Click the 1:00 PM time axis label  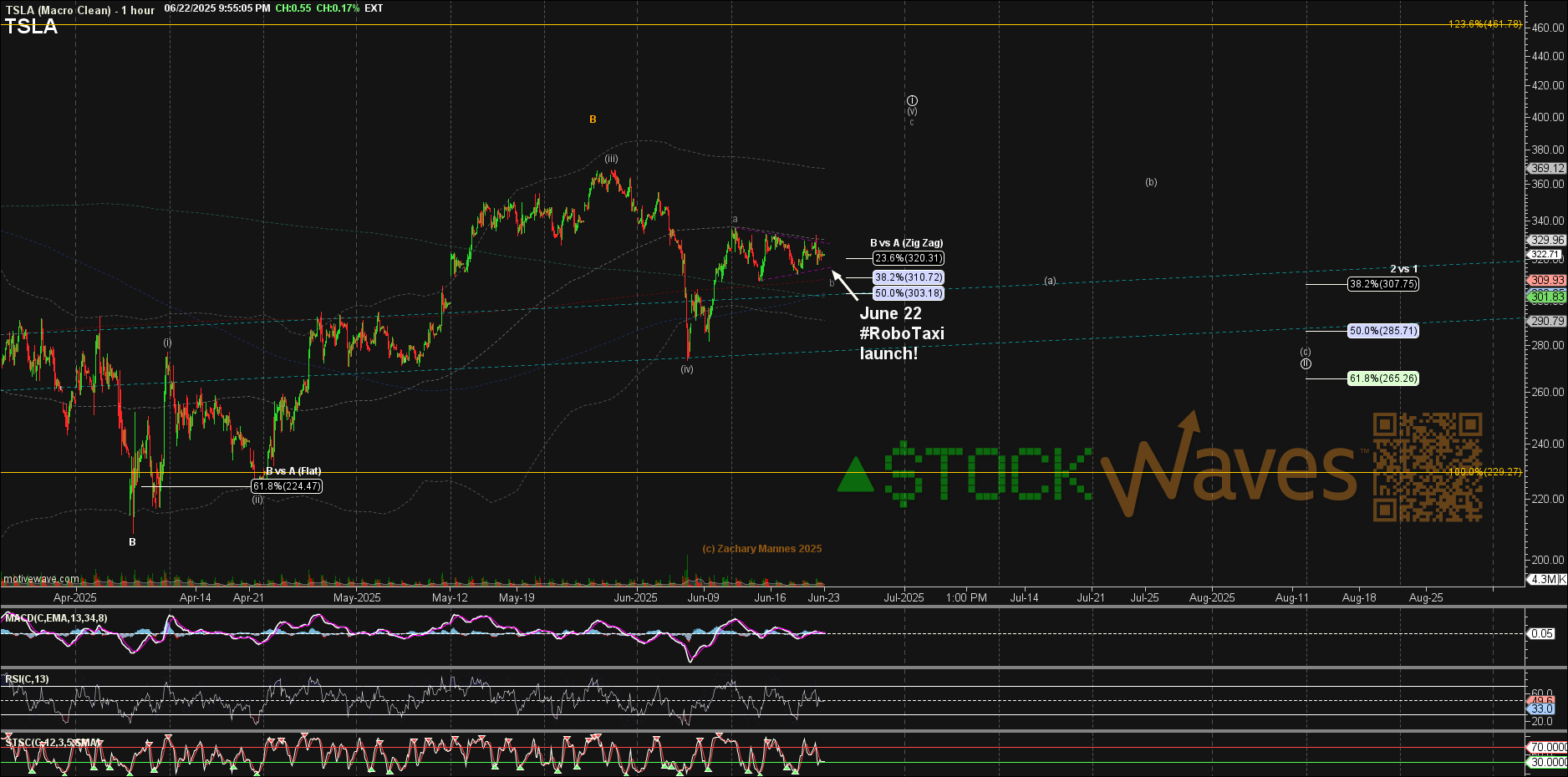[966, 597]
